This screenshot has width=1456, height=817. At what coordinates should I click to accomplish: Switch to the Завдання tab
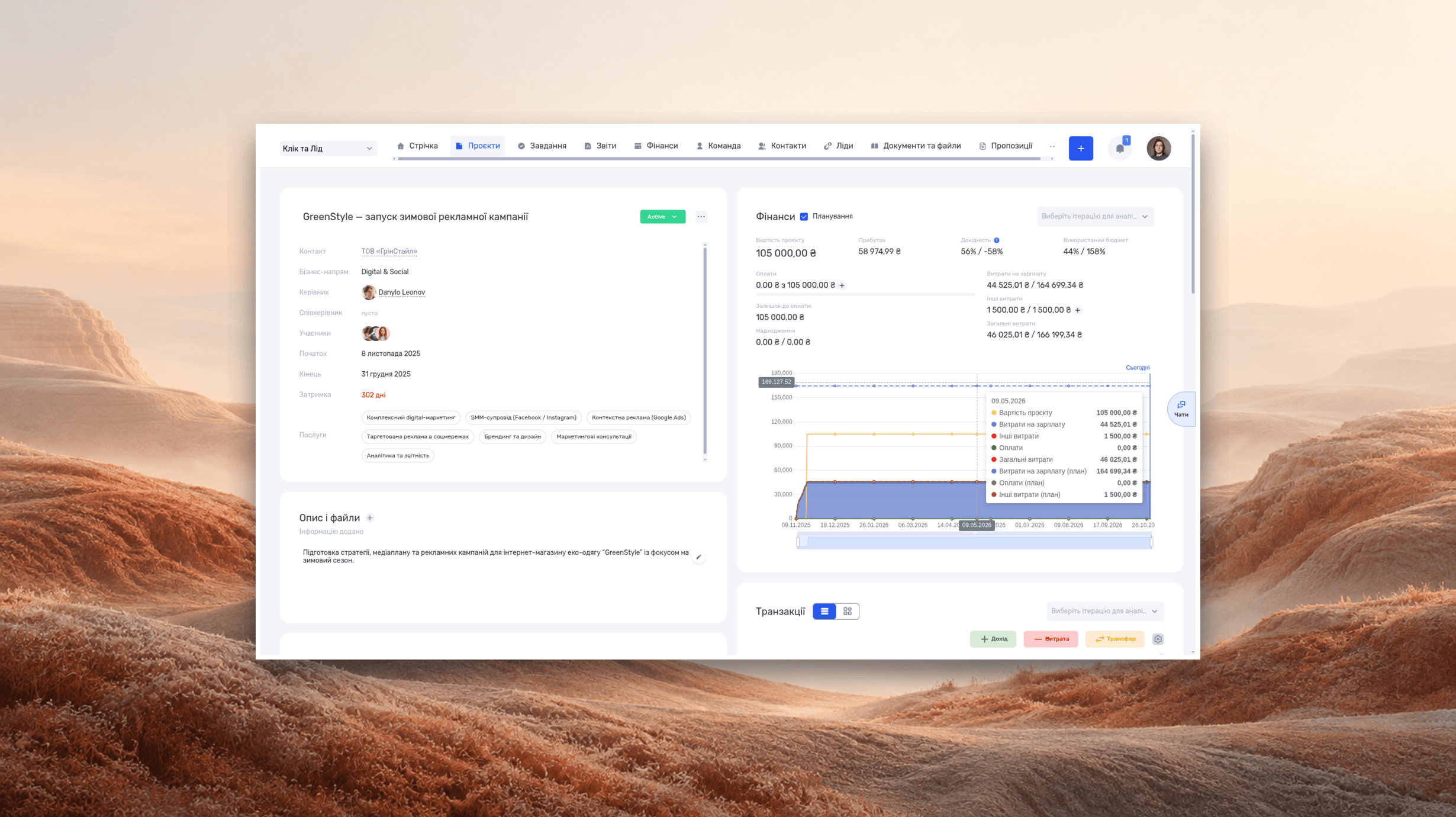pyautogui.click(x=542, y=146)
